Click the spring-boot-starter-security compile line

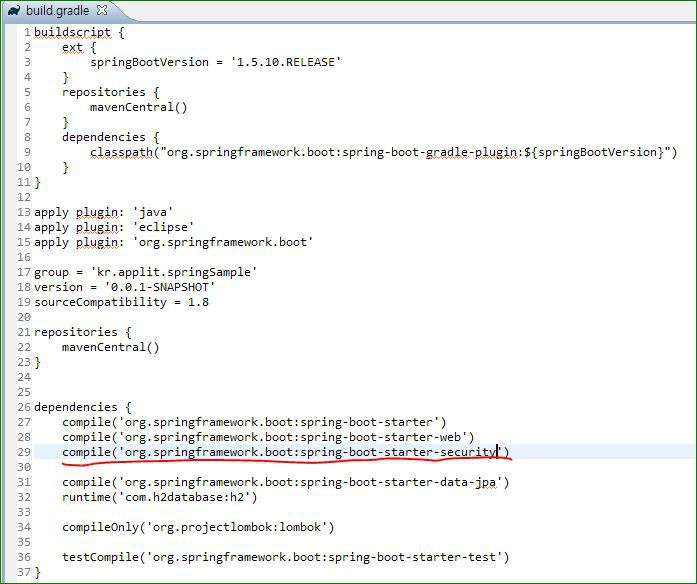pyautogui.click(x=285, y=452)
